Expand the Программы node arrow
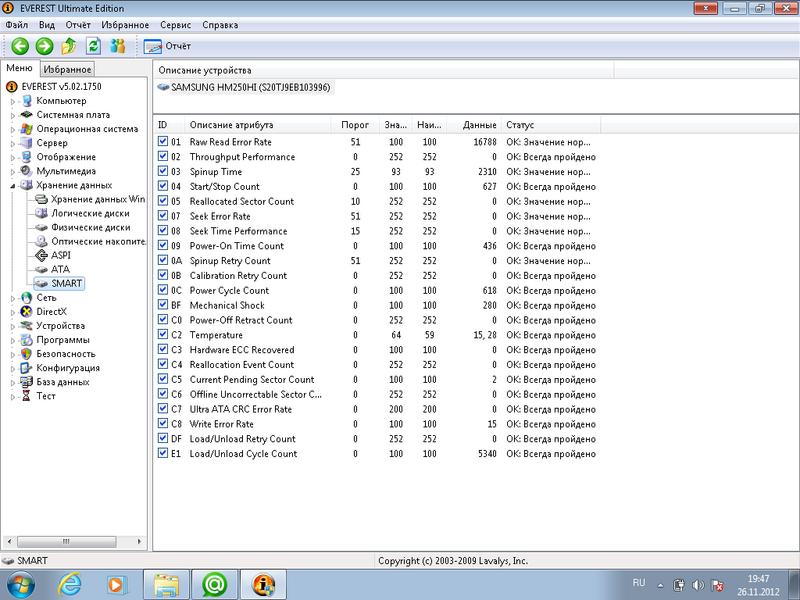Image resolution: width=800 pixels, height=600 pixels. [13, 340]
